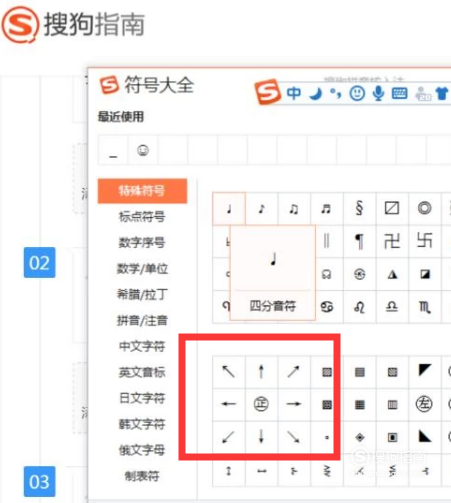Open the 中文字符 category
This screenshot has width=451, height=503.
pyautogui.click(x=142, y=346)
